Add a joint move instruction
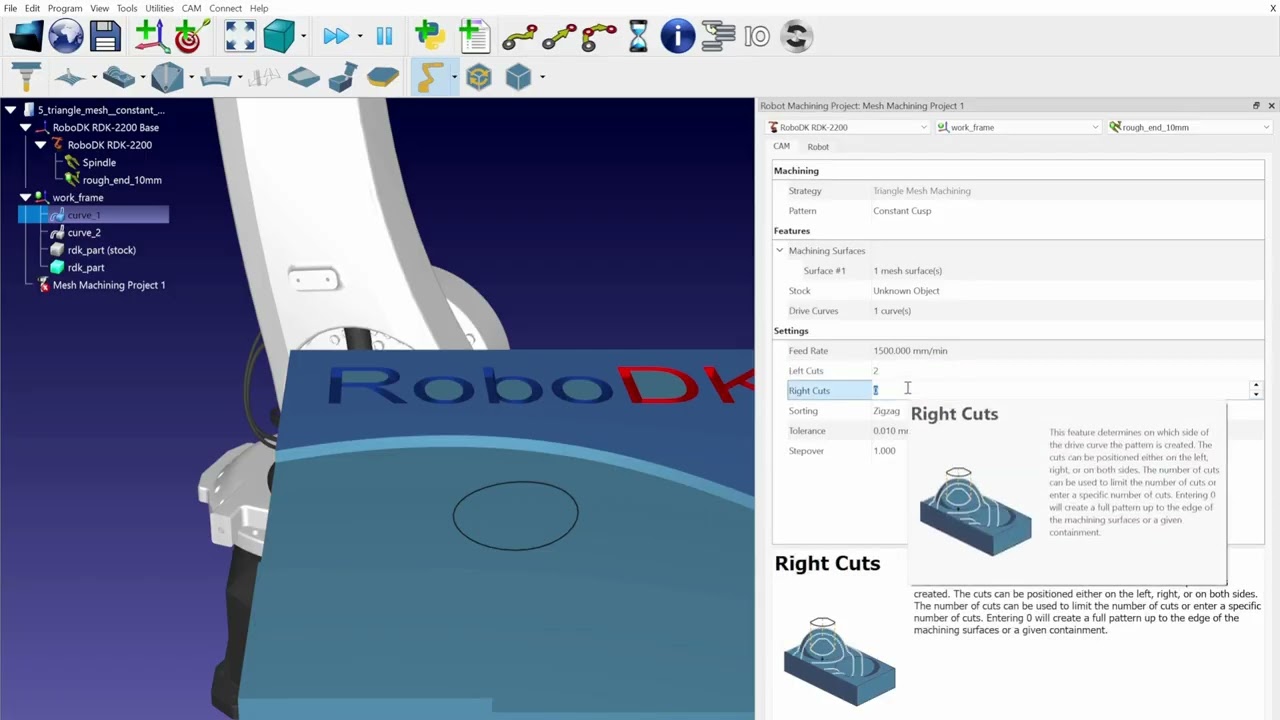This screenshot has height=720, width=1280. click(519, 37)
